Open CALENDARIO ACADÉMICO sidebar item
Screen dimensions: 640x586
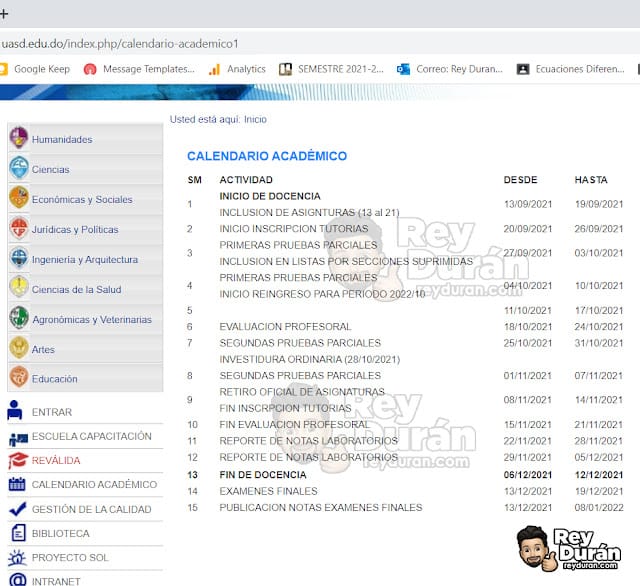pyautogui.click(x=94, y=484)
